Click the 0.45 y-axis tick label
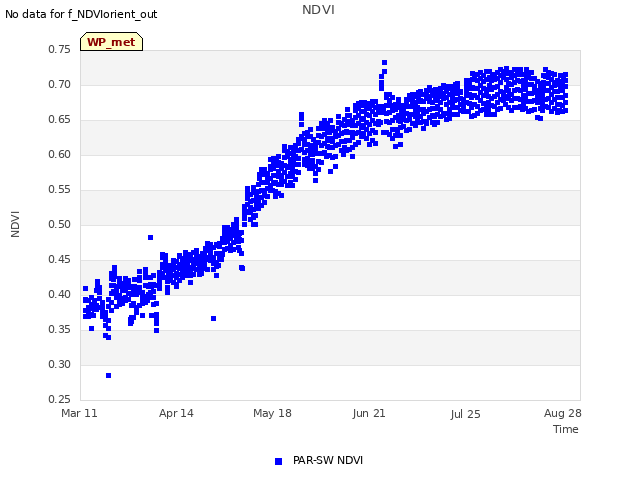Viewport: 640px width, 480px height. 60,260
